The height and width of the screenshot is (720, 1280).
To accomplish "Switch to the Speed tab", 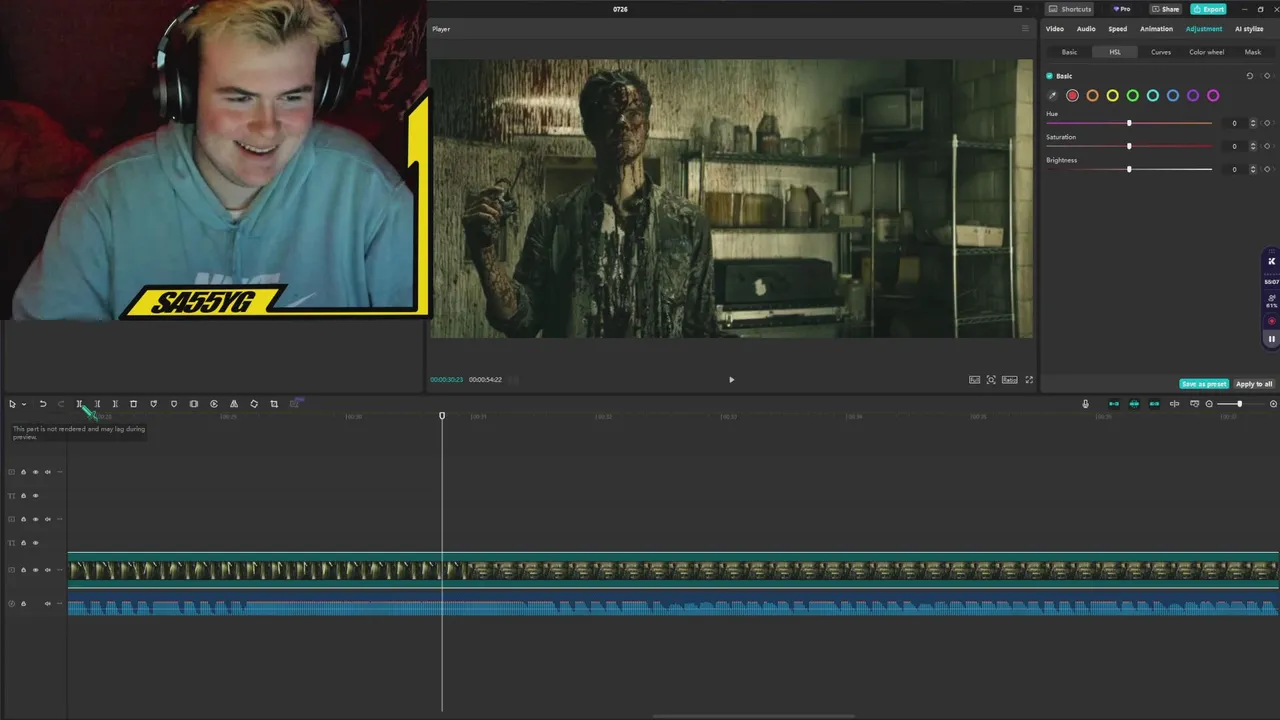I will tap(1118, 29).
